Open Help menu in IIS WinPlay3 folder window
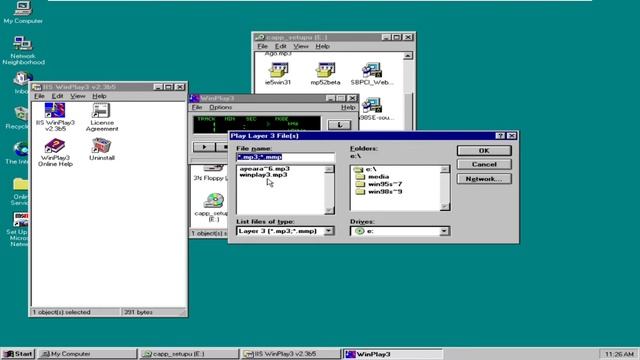The image size is (640, 360). tap(99, 96)
